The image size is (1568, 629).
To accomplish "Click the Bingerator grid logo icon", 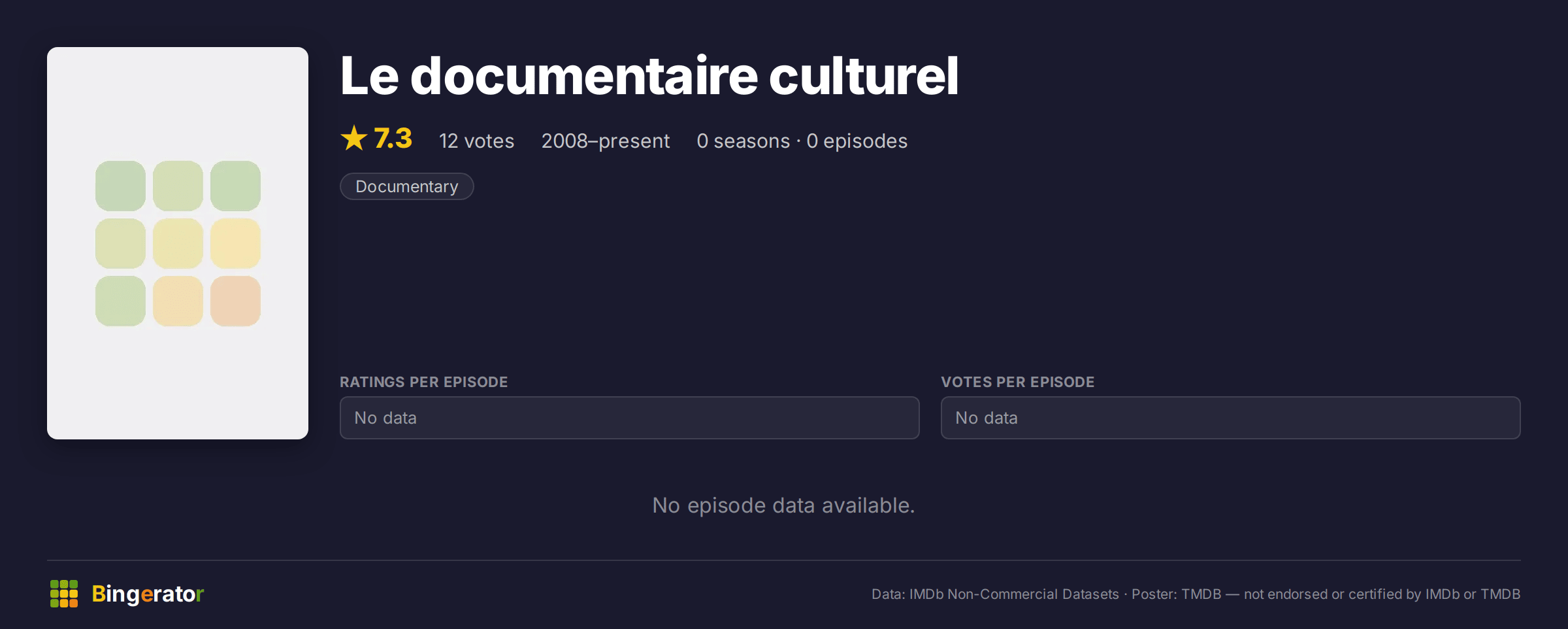I will click(x=64, y=594).
